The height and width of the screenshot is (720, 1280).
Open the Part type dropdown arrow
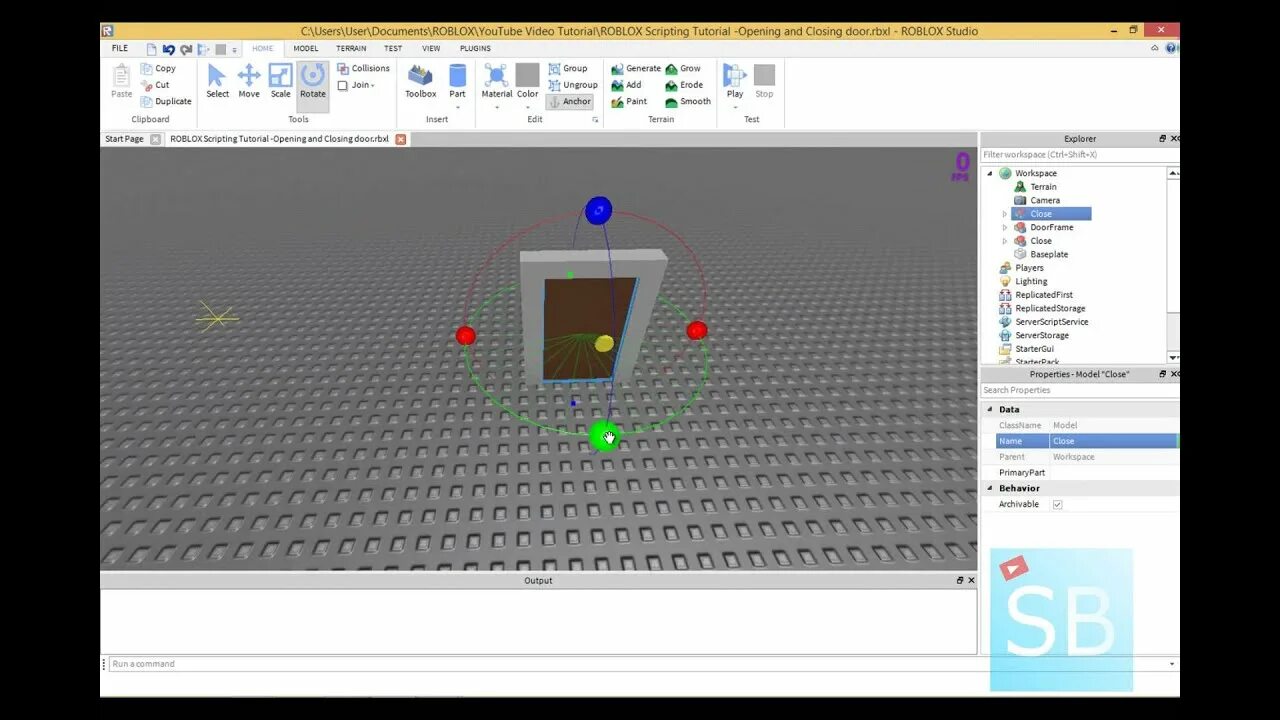click(457, 107)
